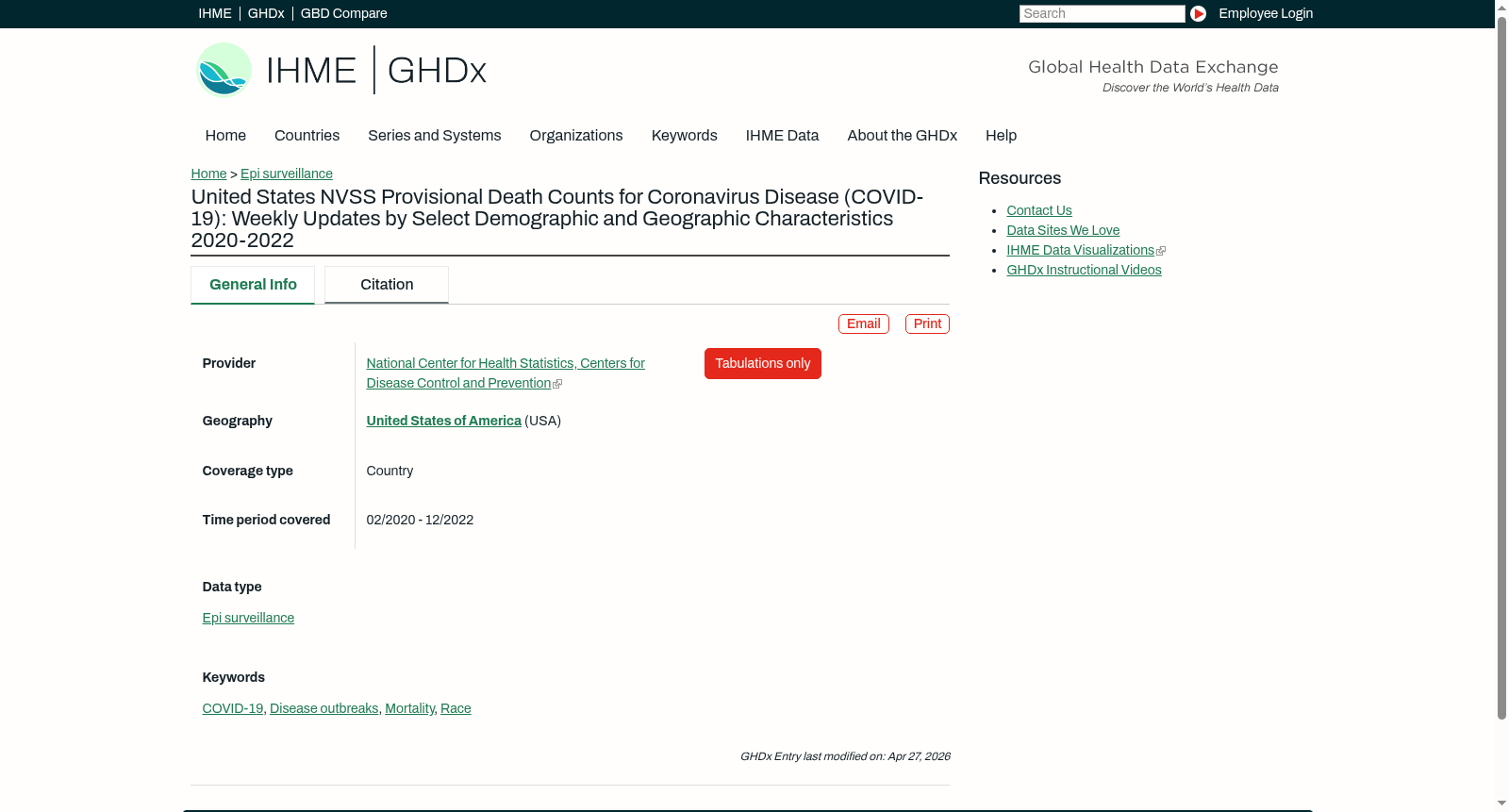Click Epi surveillance data type link
1509x812 pixels.
point(248,618)
